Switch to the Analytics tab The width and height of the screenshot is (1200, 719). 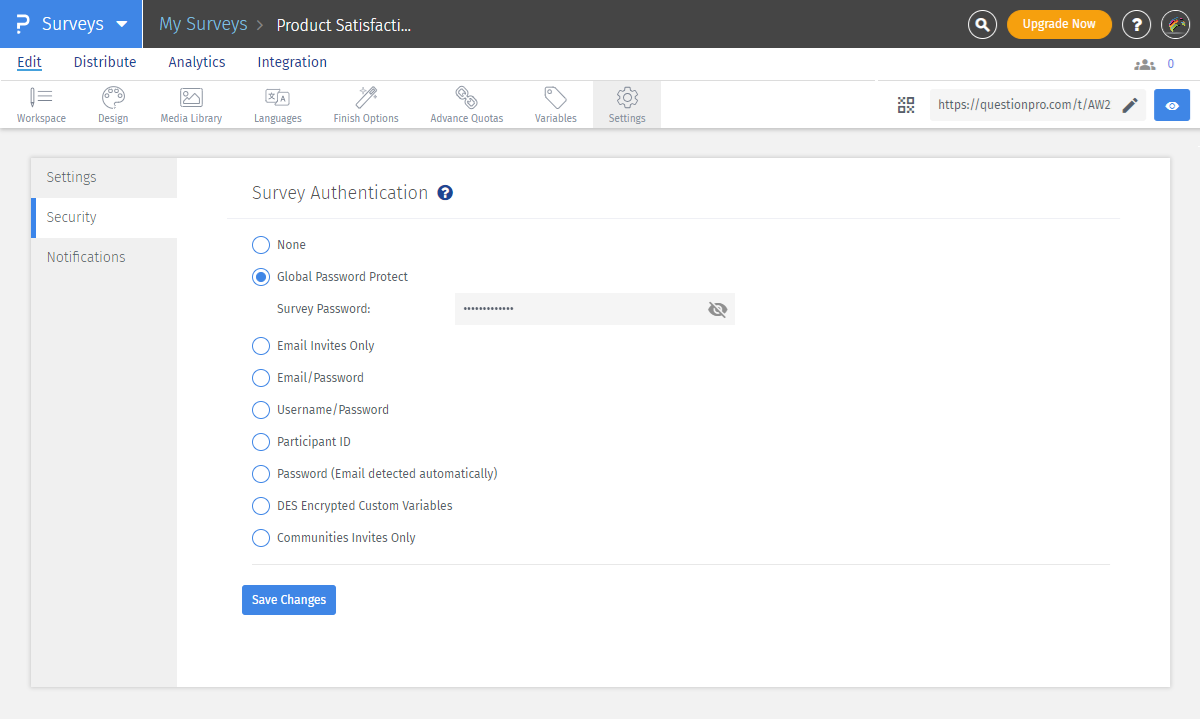pos(196,62)
